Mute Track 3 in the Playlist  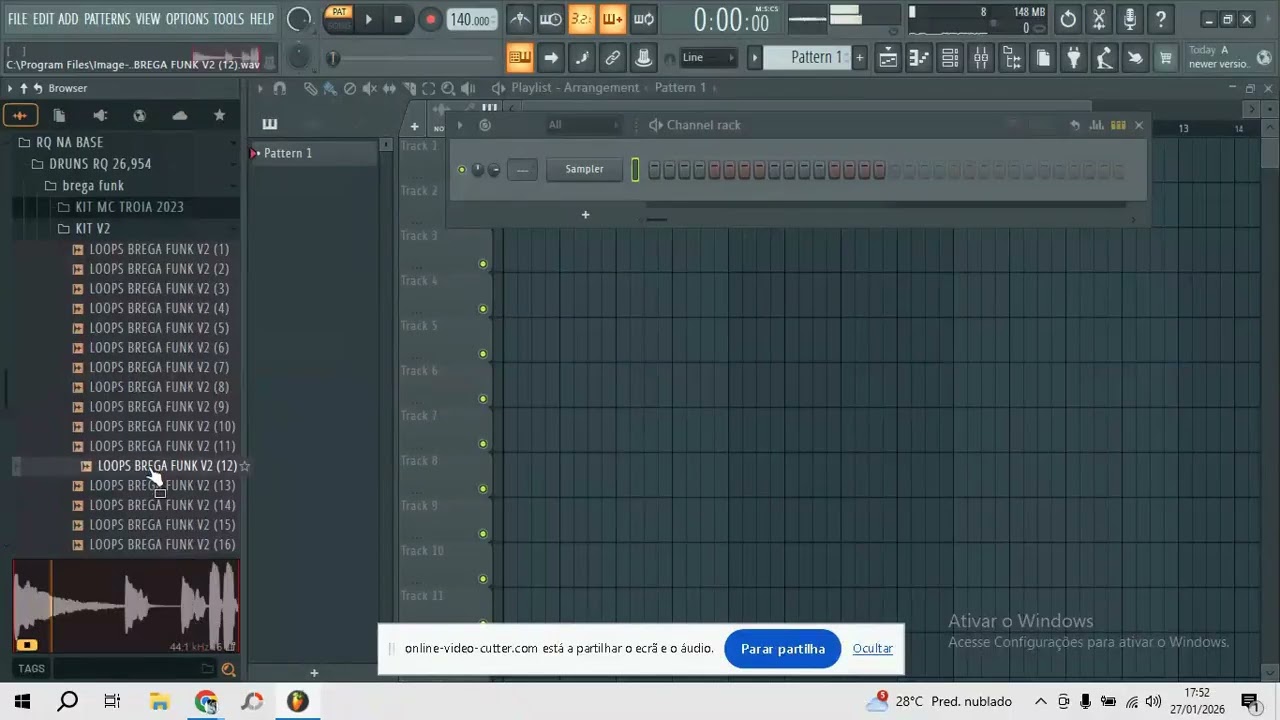[x=483, y=264]
